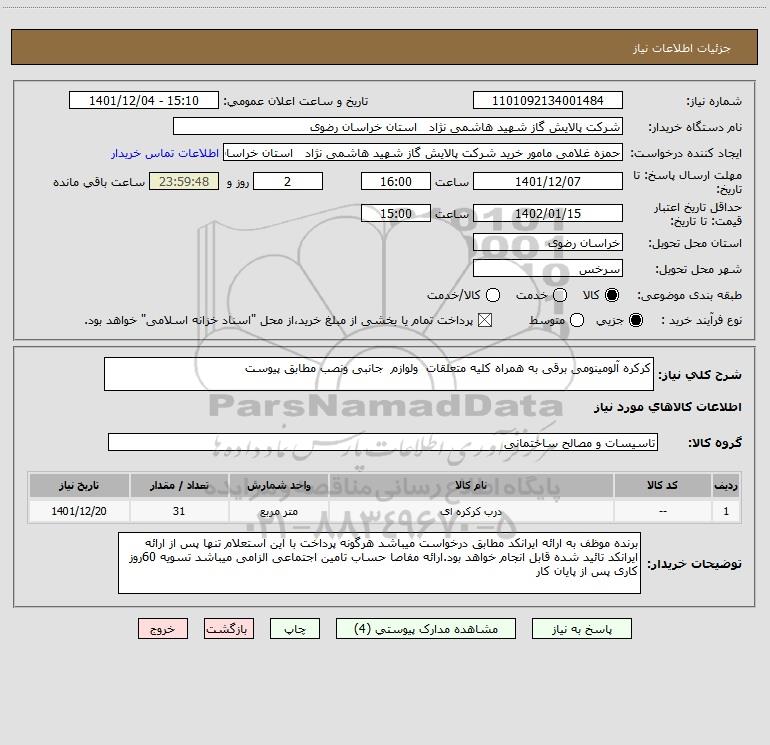Click the شماره نیاز number field
Screen dimensions: 770x745
coord(547,101)
